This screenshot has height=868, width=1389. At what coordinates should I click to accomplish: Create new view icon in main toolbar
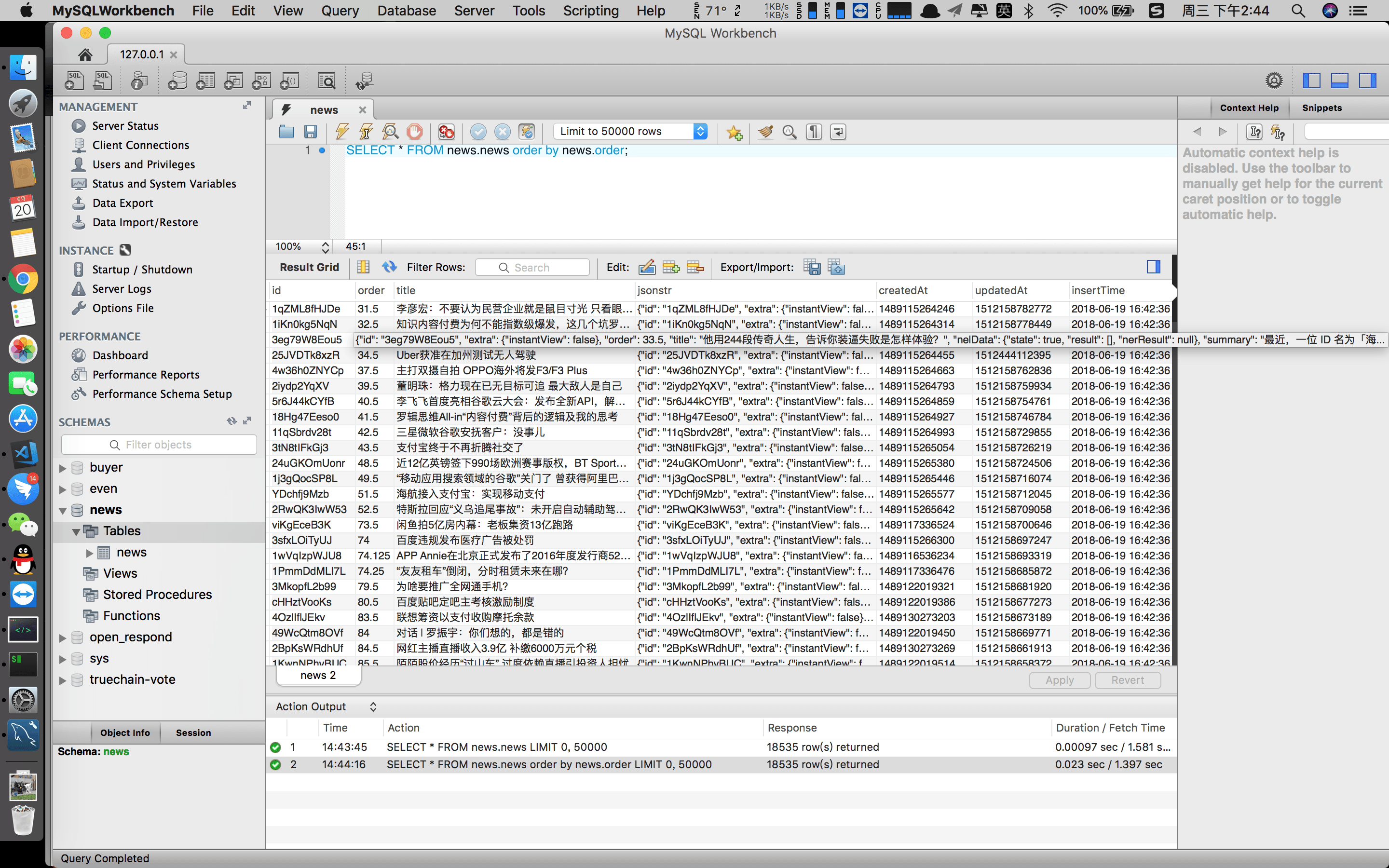point(233,81)
